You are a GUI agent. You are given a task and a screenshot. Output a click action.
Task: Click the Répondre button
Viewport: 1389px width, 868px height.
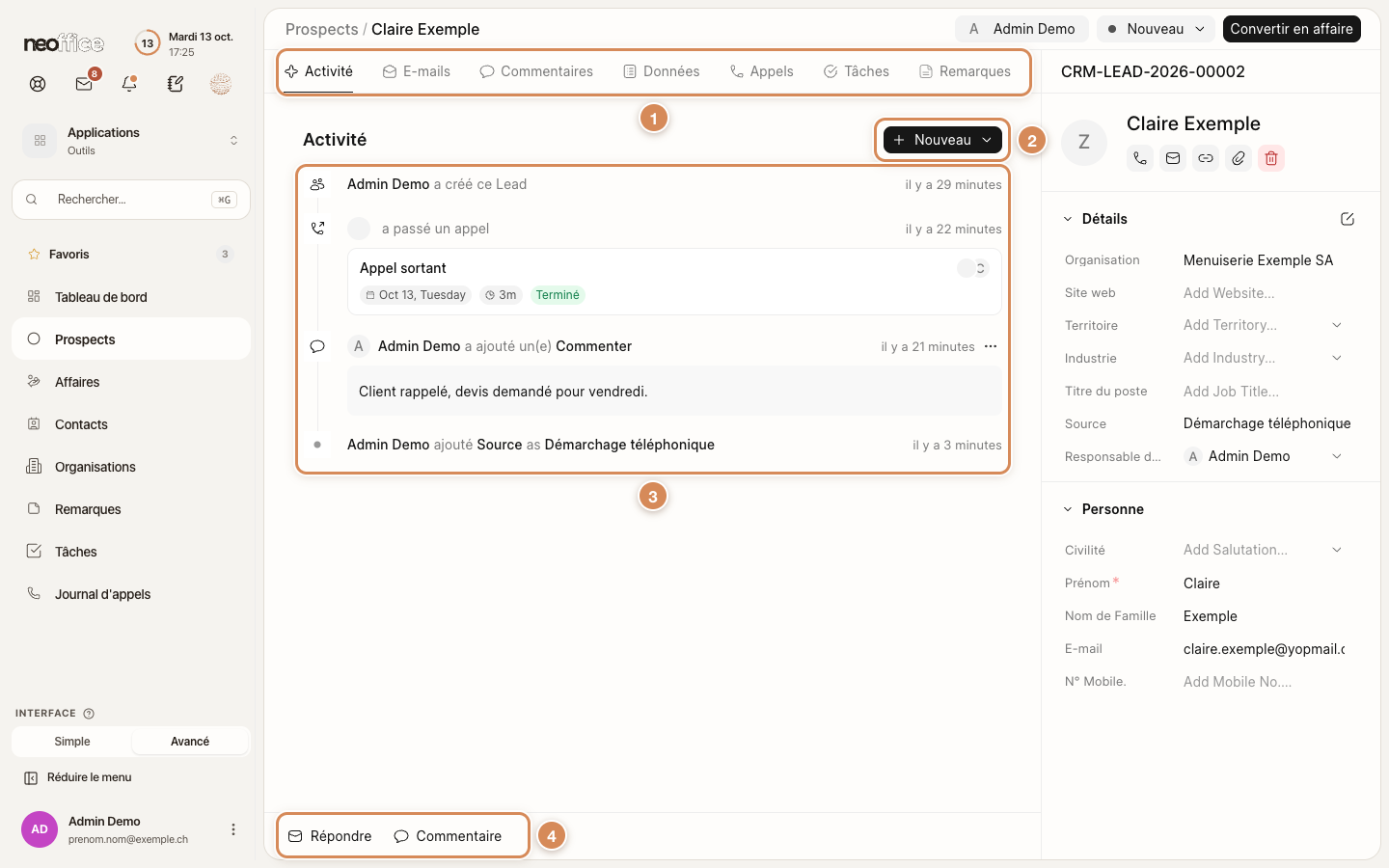pyautogui.click(x=330, y=836)
